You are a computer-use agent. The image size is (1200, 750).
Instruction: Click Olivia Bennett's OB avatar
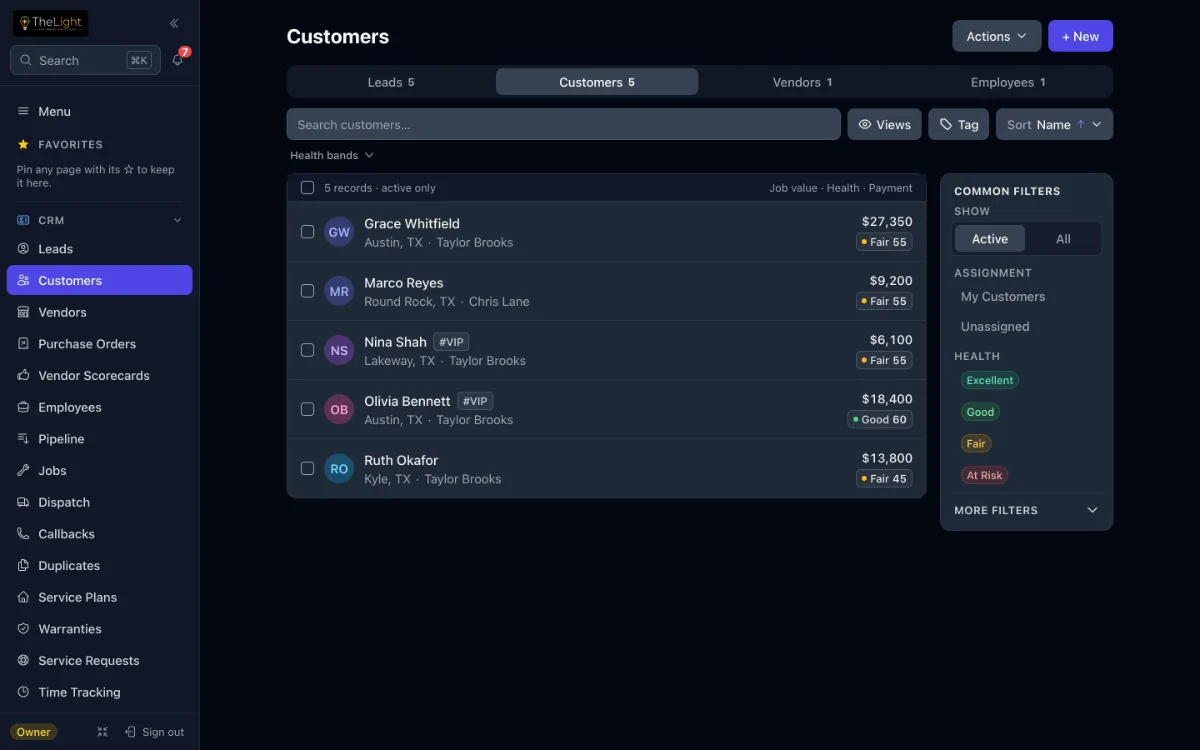[x=339, y=409]
